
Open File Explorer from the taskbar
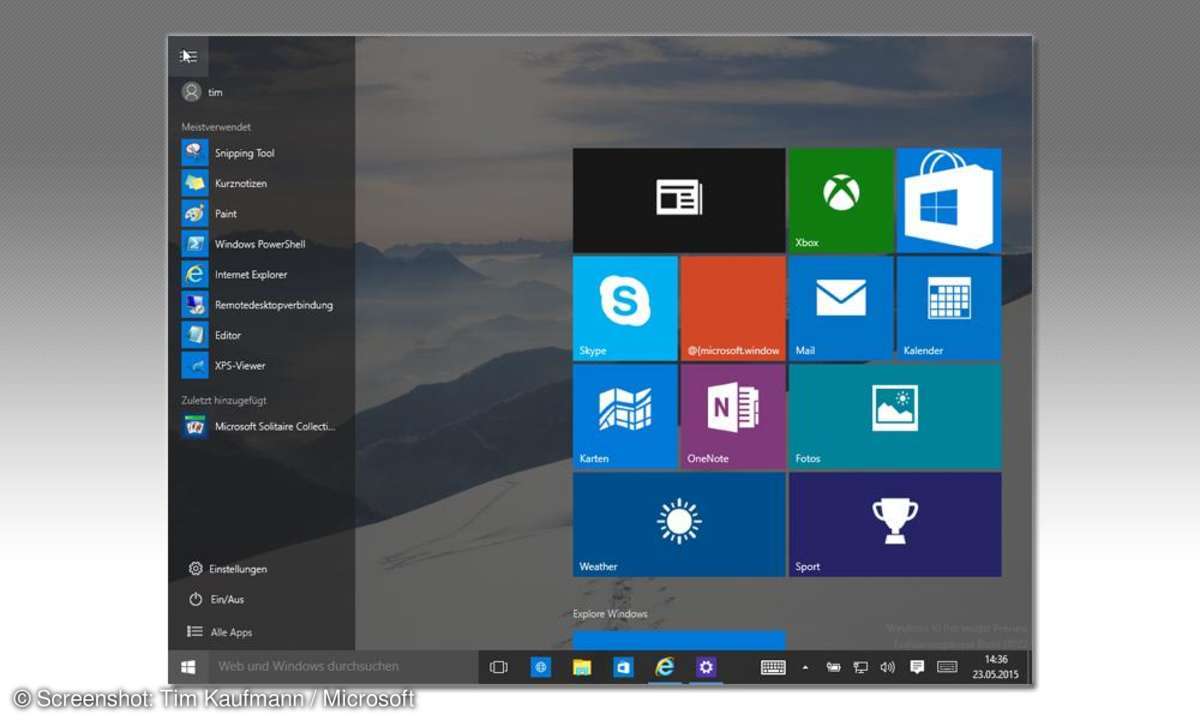point(582,667)
